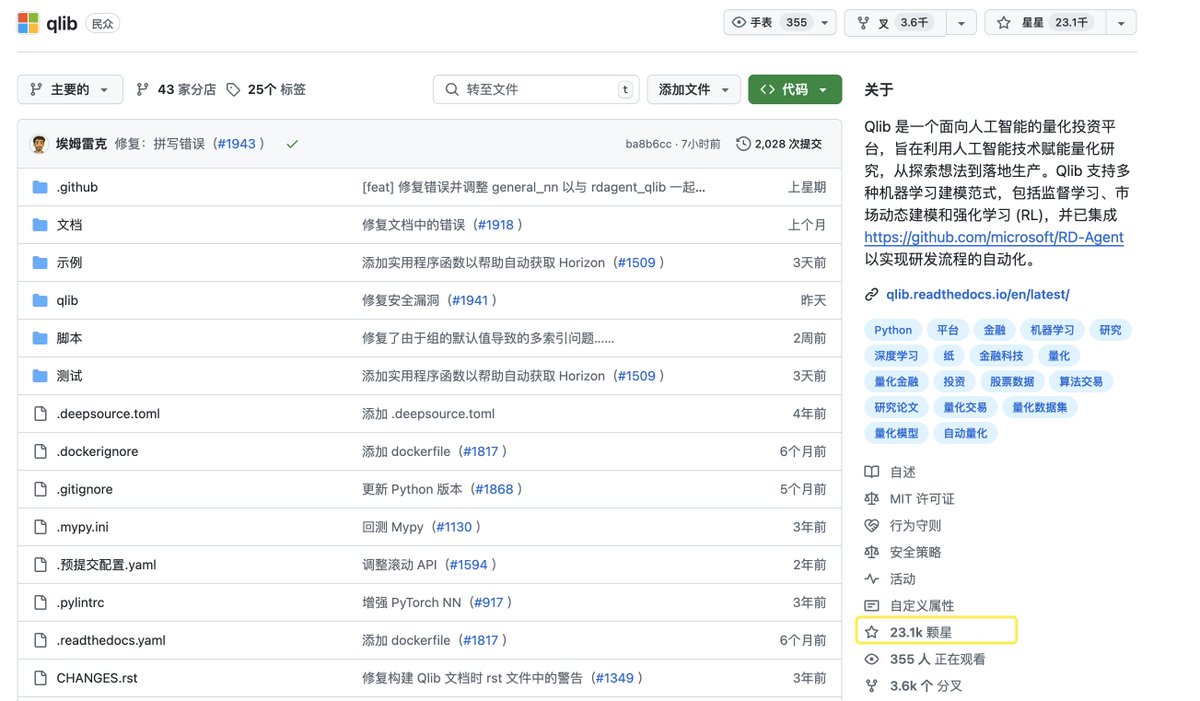Select the Python topic tag
Viewport: 1200px width, 701px height.
[893, 330]
